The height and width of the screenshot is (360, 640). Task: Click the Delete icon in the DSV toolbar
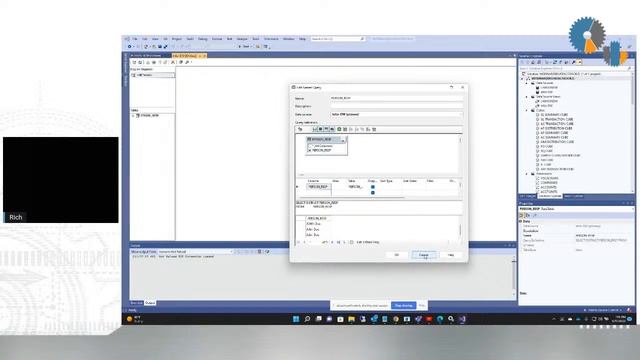173,62
